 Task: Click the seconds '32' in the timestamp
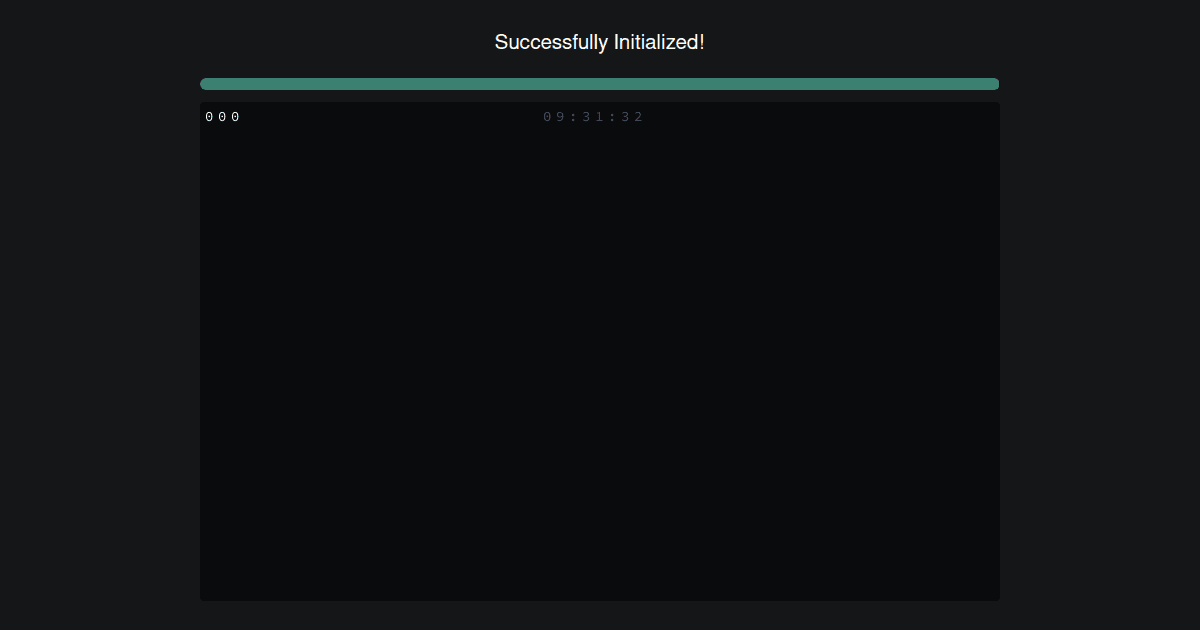tap(633, 117)
